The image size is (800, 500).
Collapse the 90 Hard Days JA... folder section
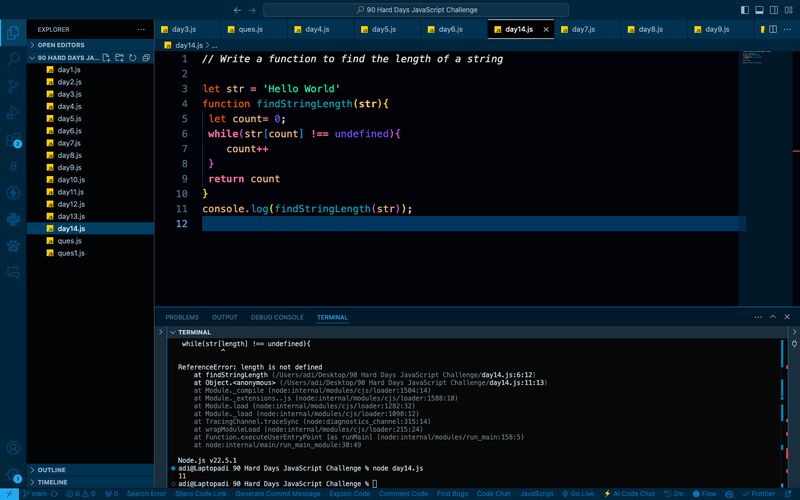[64, 58]
